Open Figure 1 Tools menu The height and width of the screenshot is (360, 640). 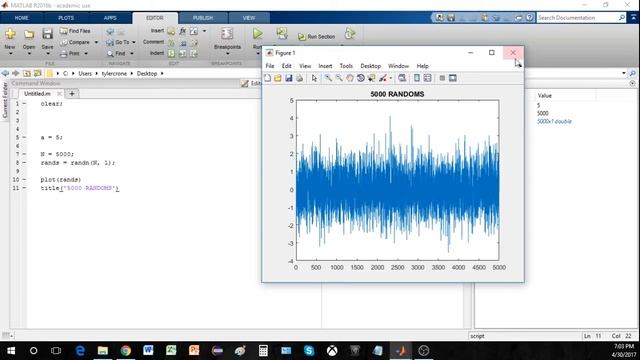click(x=346, y=66)
